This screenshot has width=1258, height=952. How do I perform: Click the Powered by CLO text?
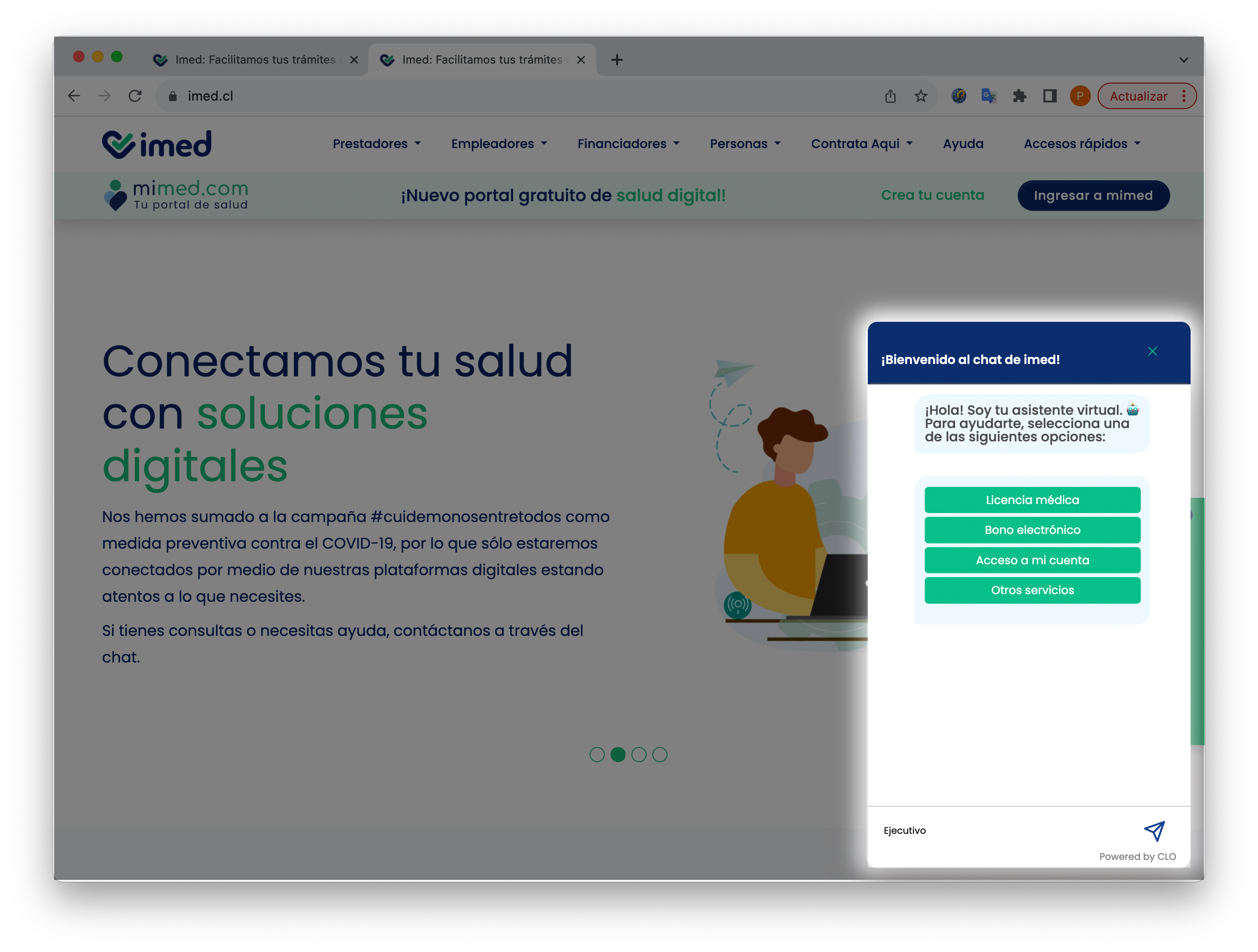click(1137, 857)
